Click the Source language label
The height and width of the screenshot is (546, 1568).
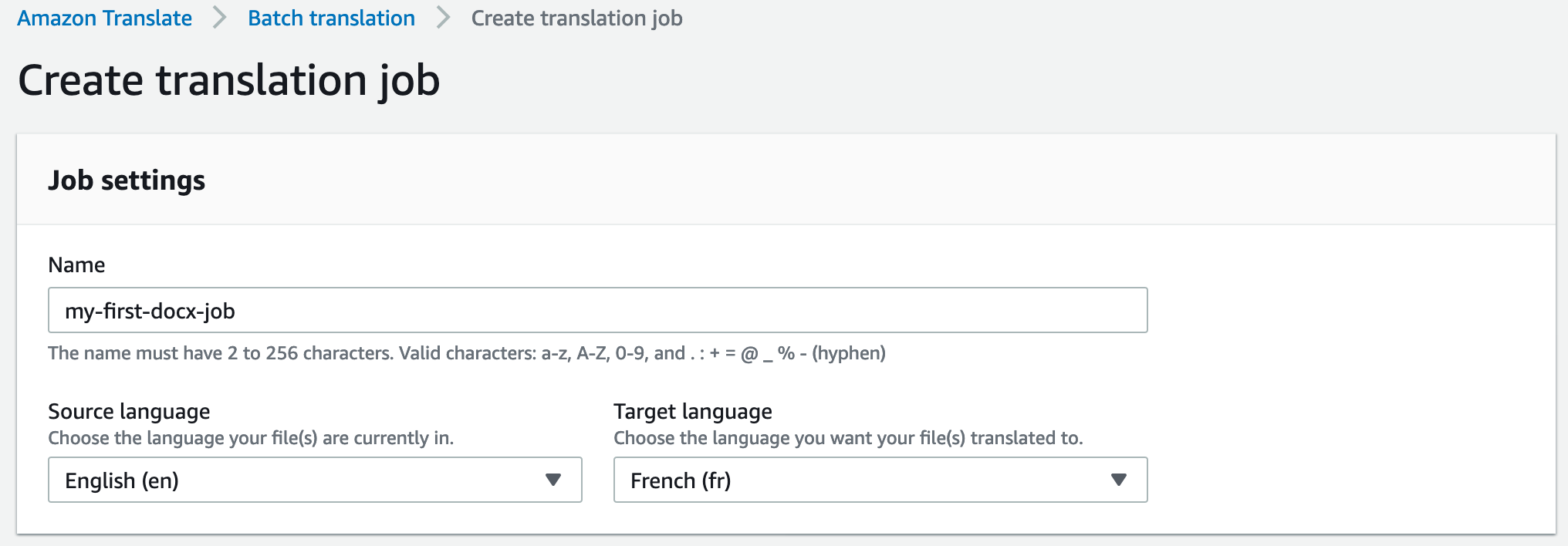129,411
